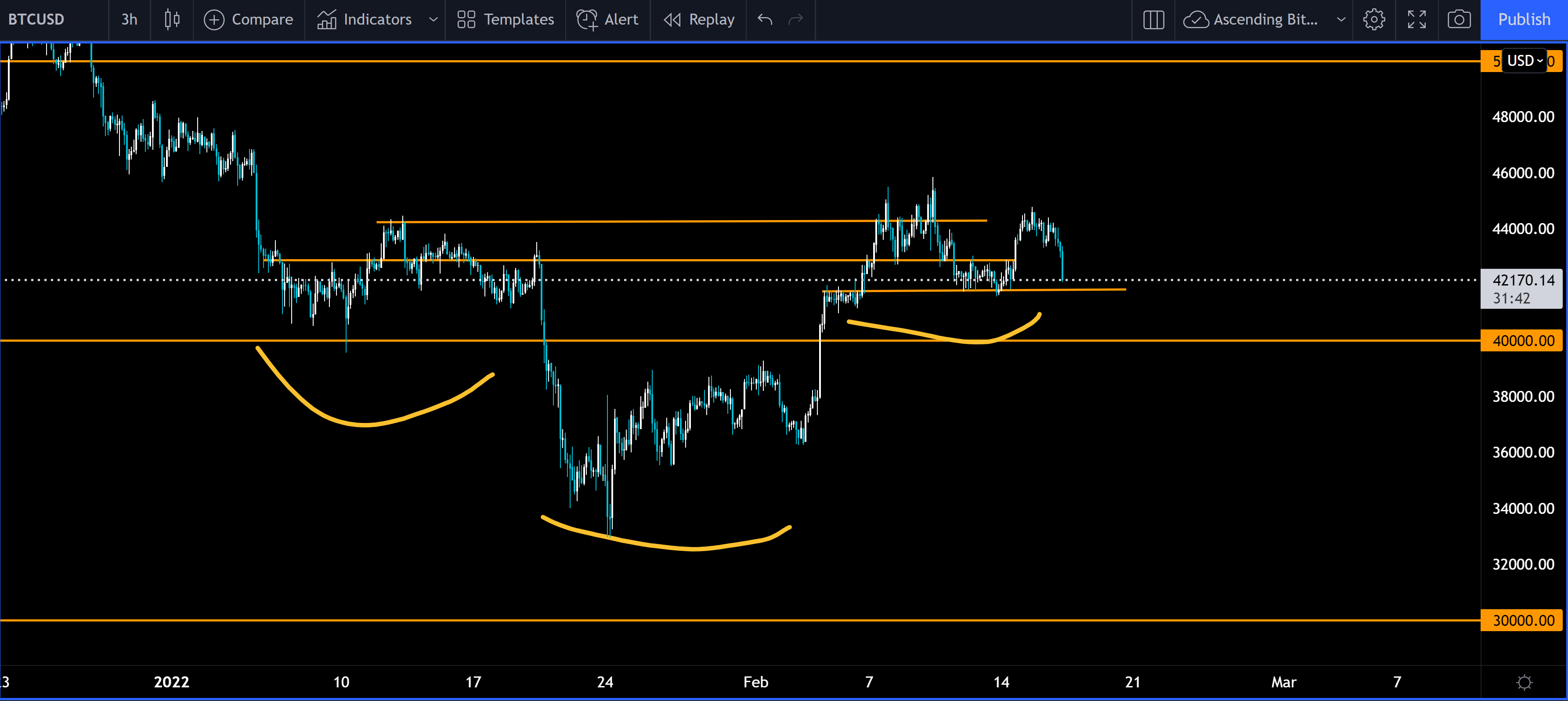This screenshot has height=701, width=1568.
Task: Click the BTCUSD symbol search
Action: pos(36,19)
